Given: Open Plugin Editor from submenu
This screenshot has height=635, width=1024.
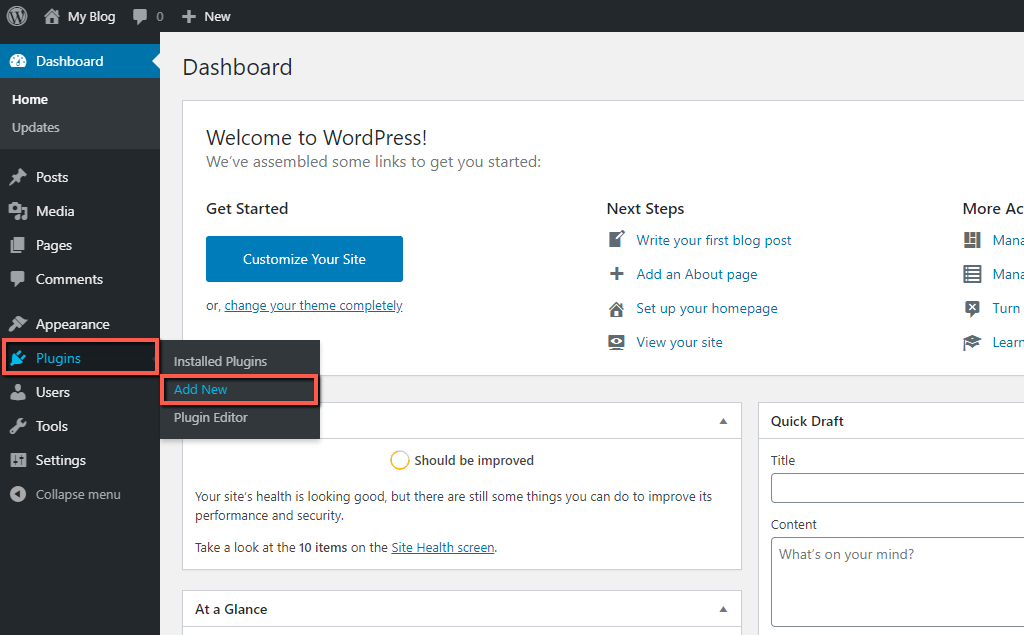Looking at the screenshot, I should [211, 417].
